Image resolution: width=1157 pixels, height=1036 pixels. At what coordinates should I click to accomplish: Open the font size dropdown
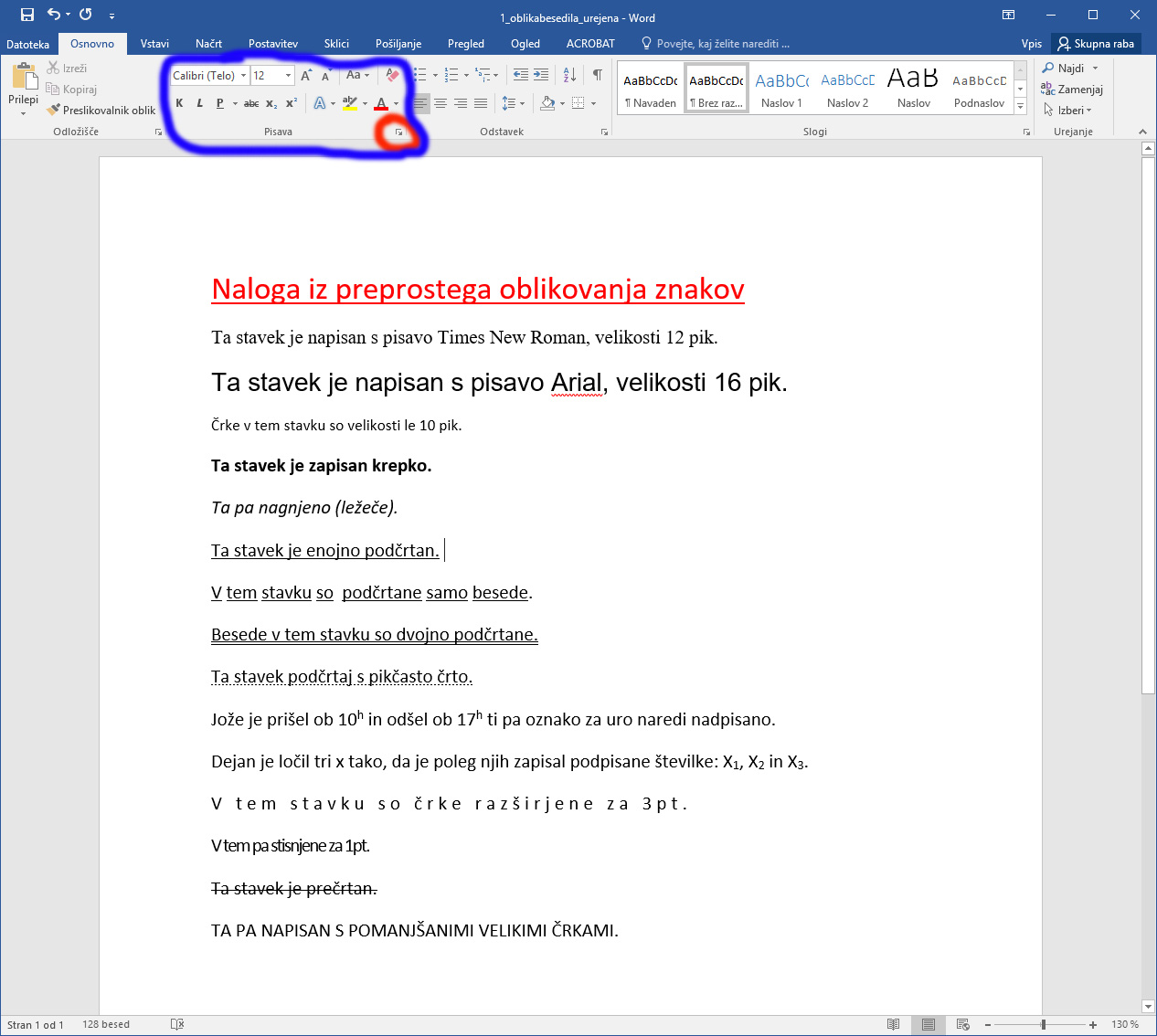289,76
